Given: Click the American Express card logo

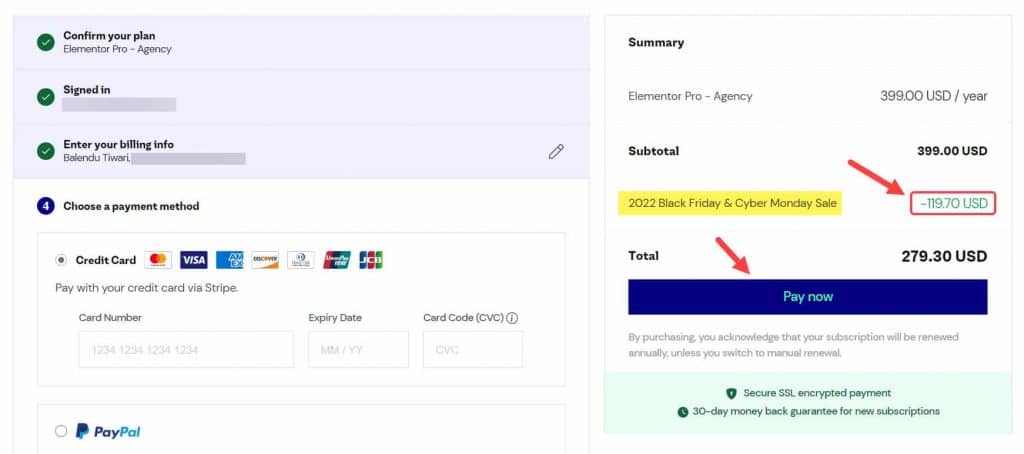Looking at the screenshot, I should (229, 260).
